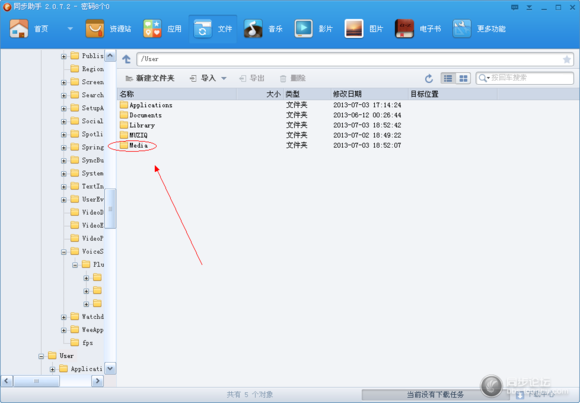Open the 更多功能 tools icon

462,28
